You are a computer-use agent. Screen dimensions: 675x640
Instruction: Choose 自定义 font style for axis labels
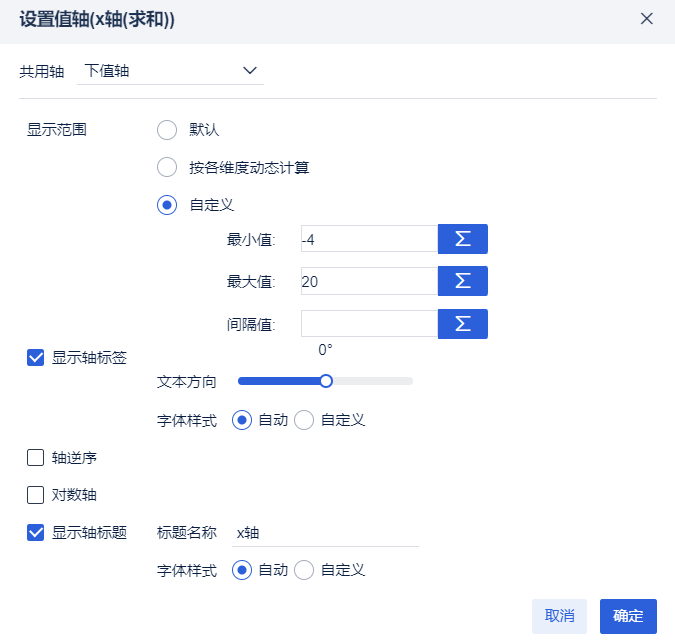pyautogui.click(x=304, y=420)
